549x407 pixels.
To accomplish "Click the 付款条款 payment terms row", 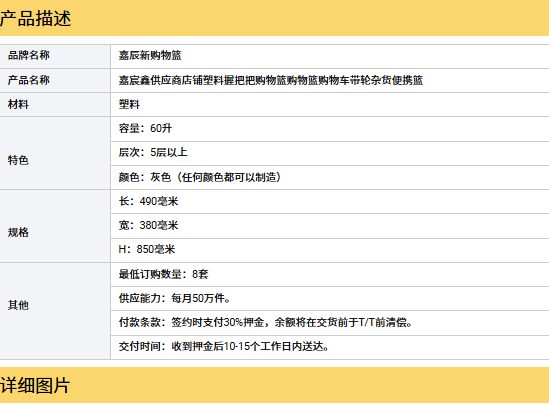I will 330,323.
